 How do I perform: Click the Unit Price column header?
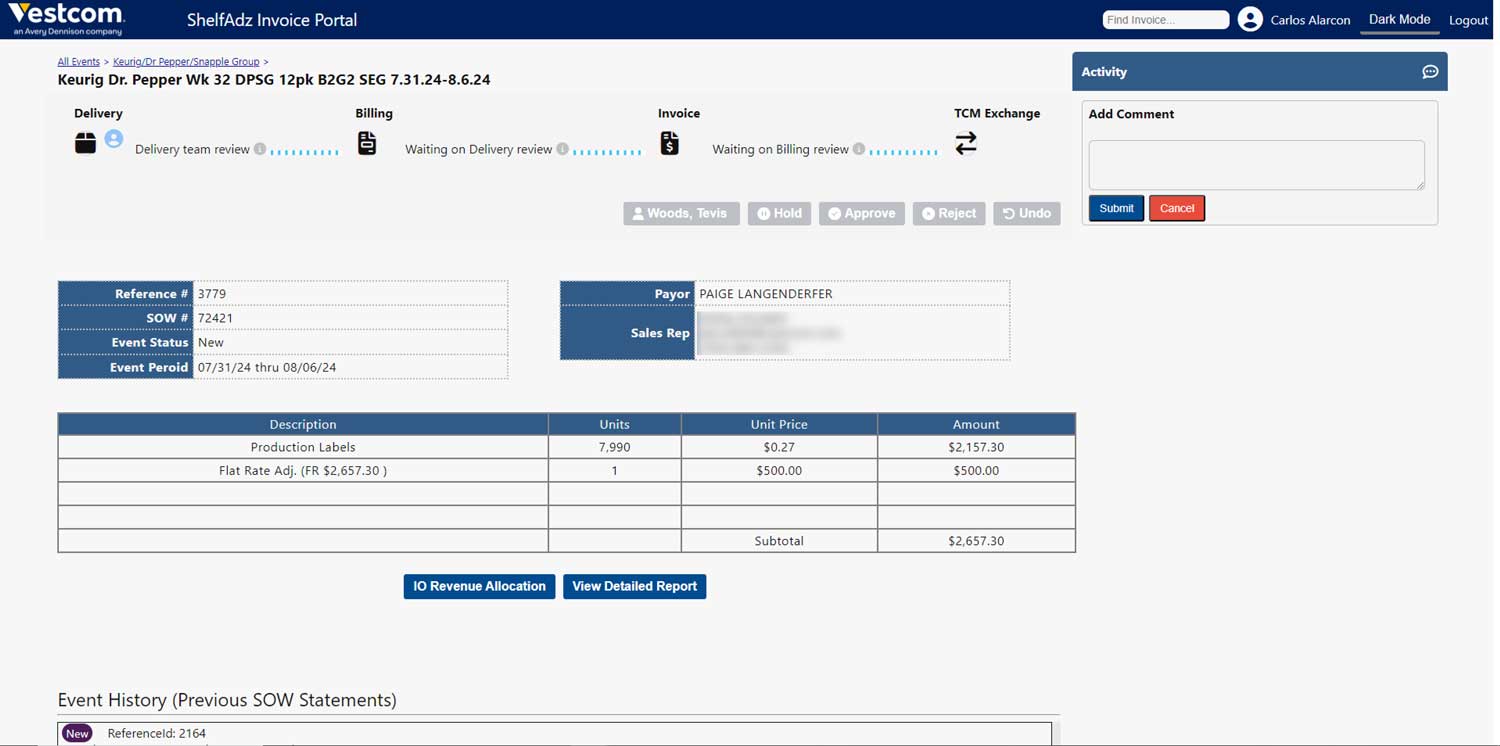click(779, 424)
